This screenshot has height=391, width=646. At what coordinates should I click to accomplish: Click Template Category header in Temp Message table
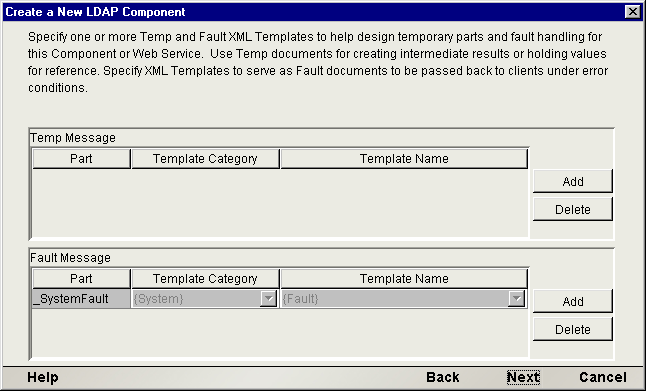tap(205, 159)
